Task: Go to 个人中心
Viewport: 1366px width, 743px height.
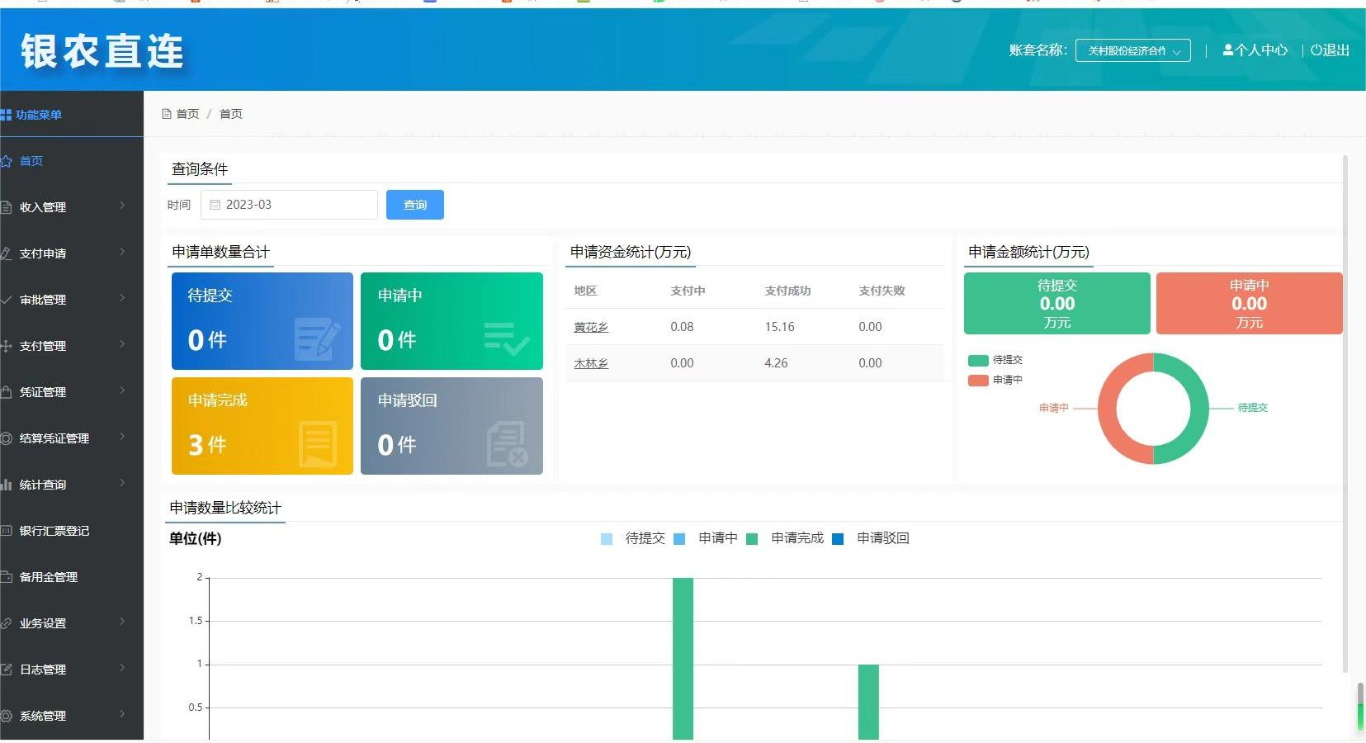Action: (x=1255, y=50)
